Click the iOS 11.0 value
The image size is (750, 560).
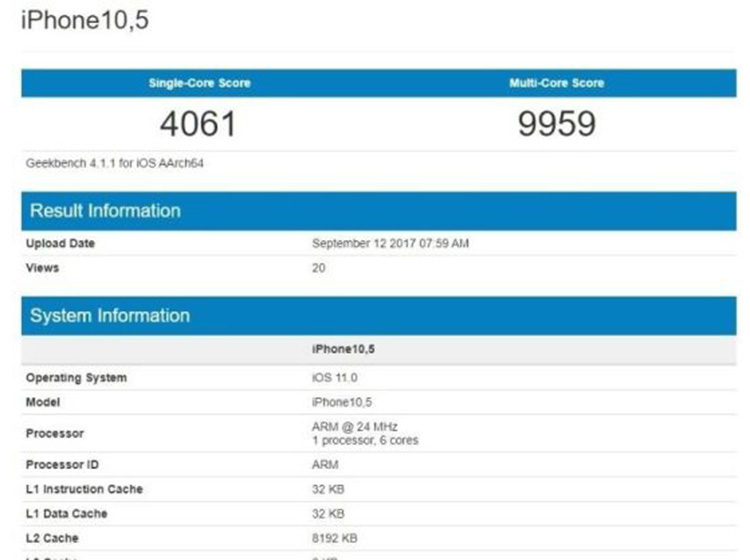point(334,377)
